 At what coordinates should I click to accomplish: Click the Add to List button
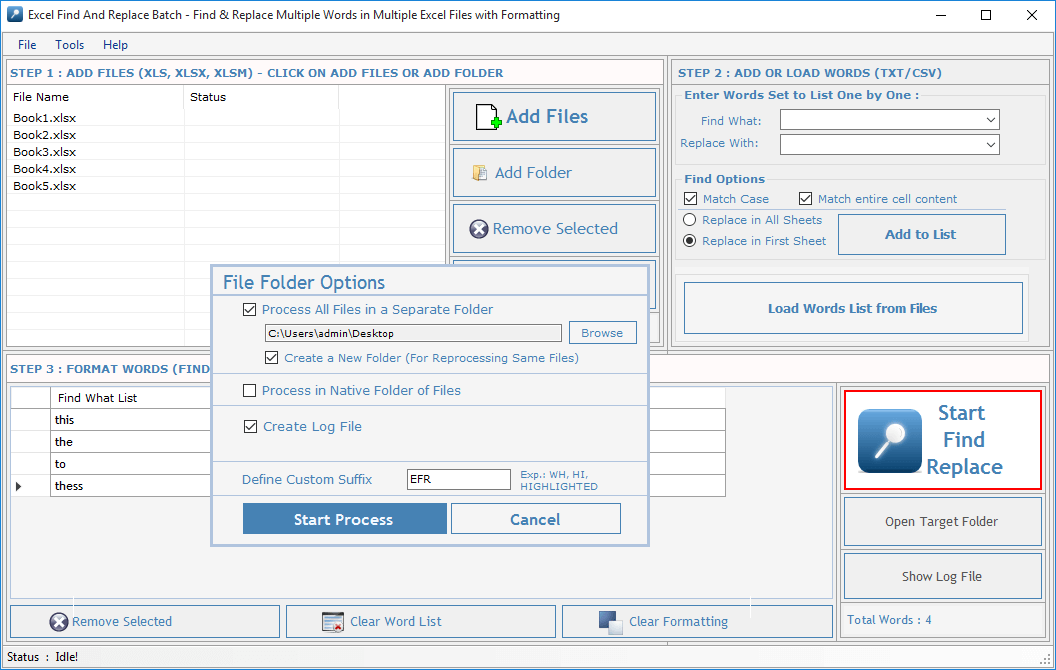(x=921, y=234)
